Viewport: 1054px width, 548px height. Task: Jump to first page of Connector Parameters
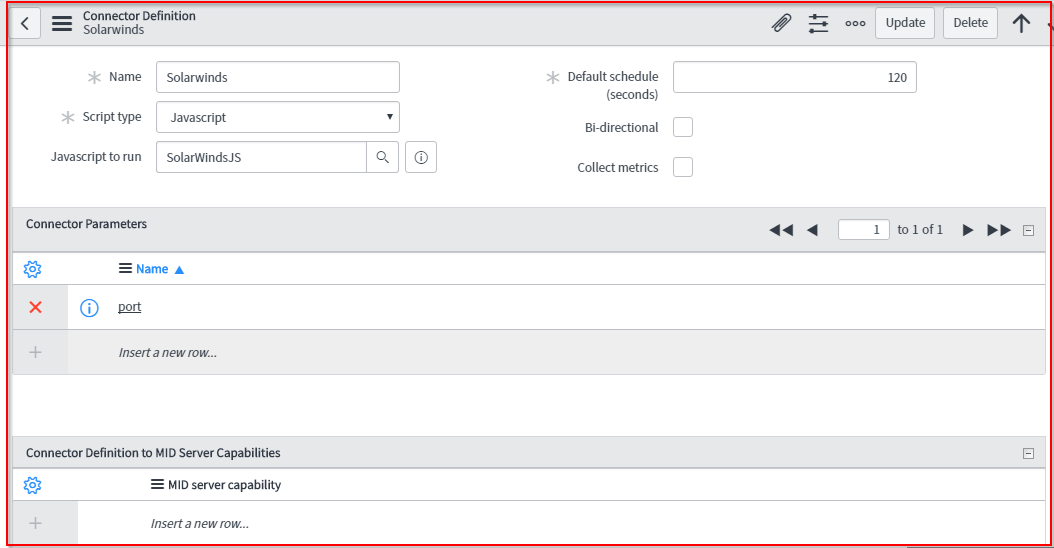coord(781,230)
